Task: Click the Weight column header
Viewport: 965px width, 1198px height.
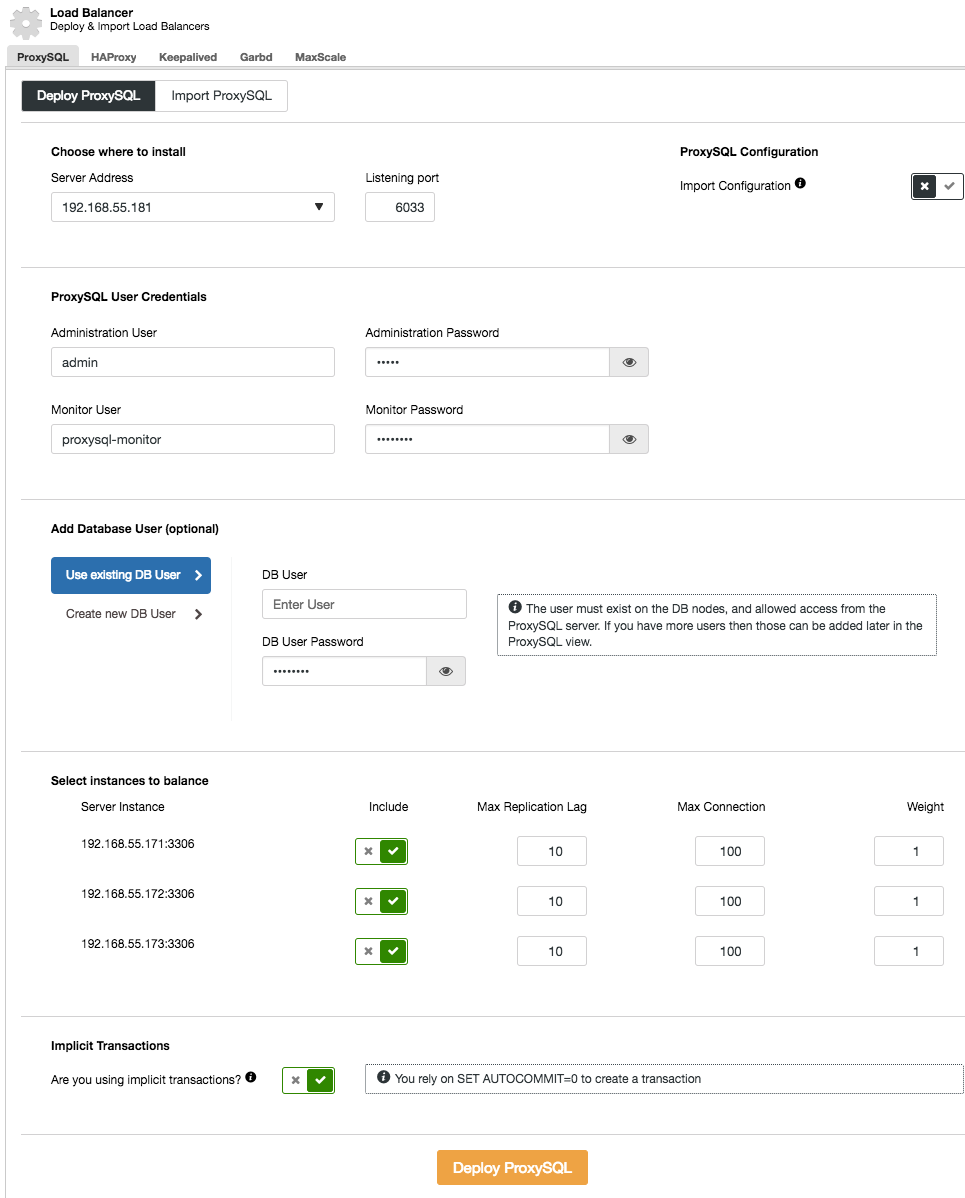Action: pos(925,807)
